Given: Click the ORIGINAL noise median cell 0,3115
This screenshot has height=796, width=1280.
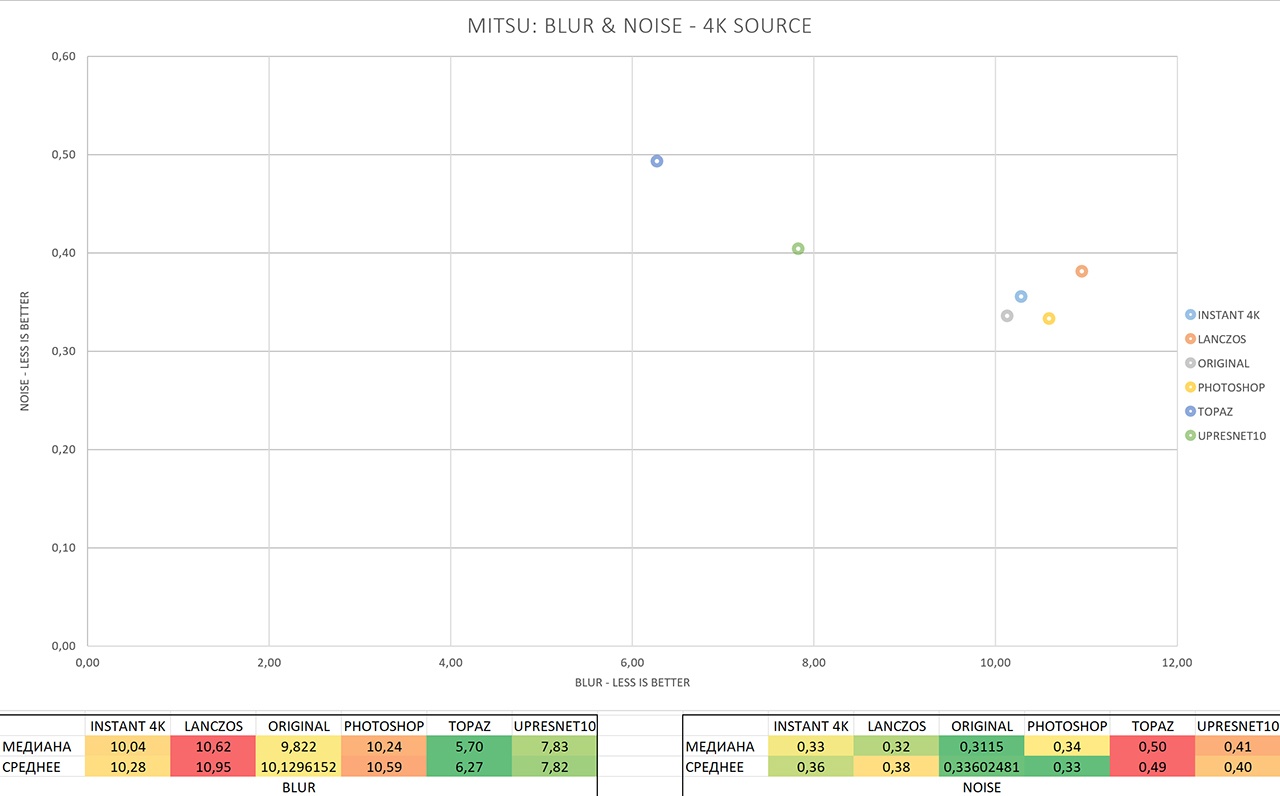Looking at the screenshot, I should pos(982,747).
